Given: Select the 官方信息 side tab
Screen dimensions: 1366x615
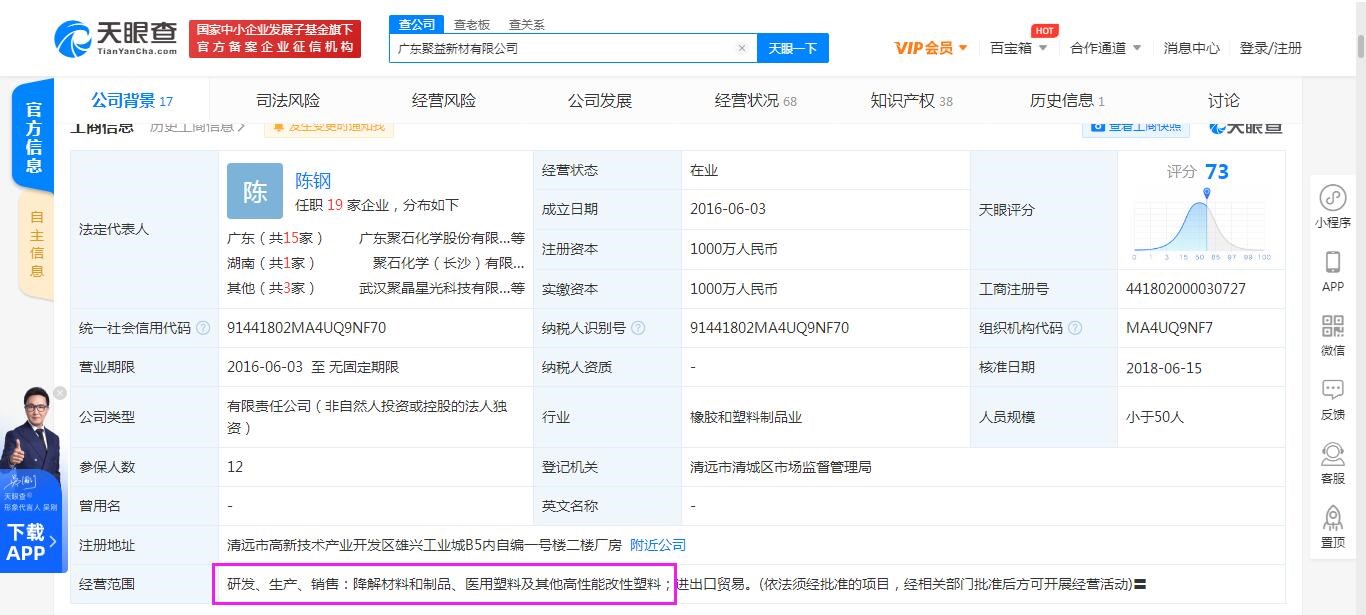Looking at the screenshot, I should click(x=33, y=137).
